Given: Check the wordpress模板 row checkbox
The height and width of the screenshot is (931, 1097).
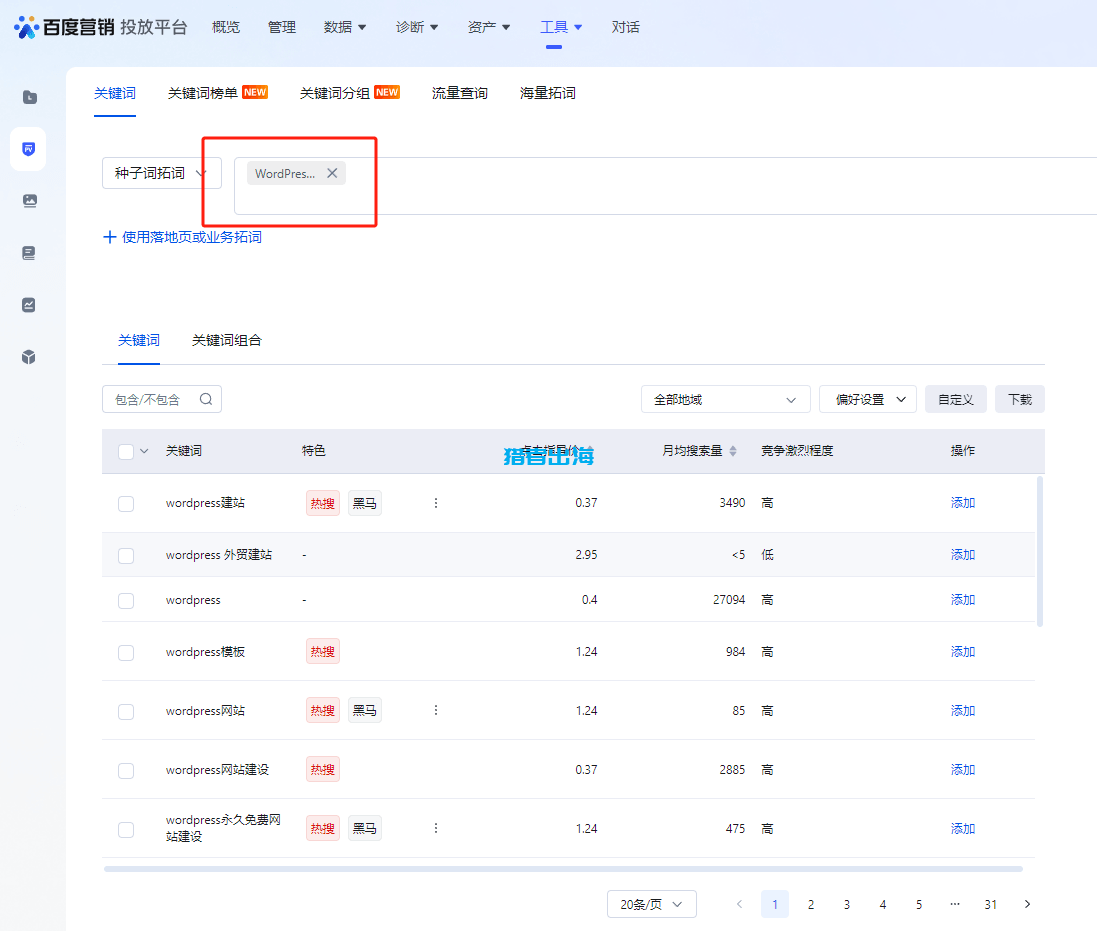Looking at the screenshot, I should click(125, 652).
